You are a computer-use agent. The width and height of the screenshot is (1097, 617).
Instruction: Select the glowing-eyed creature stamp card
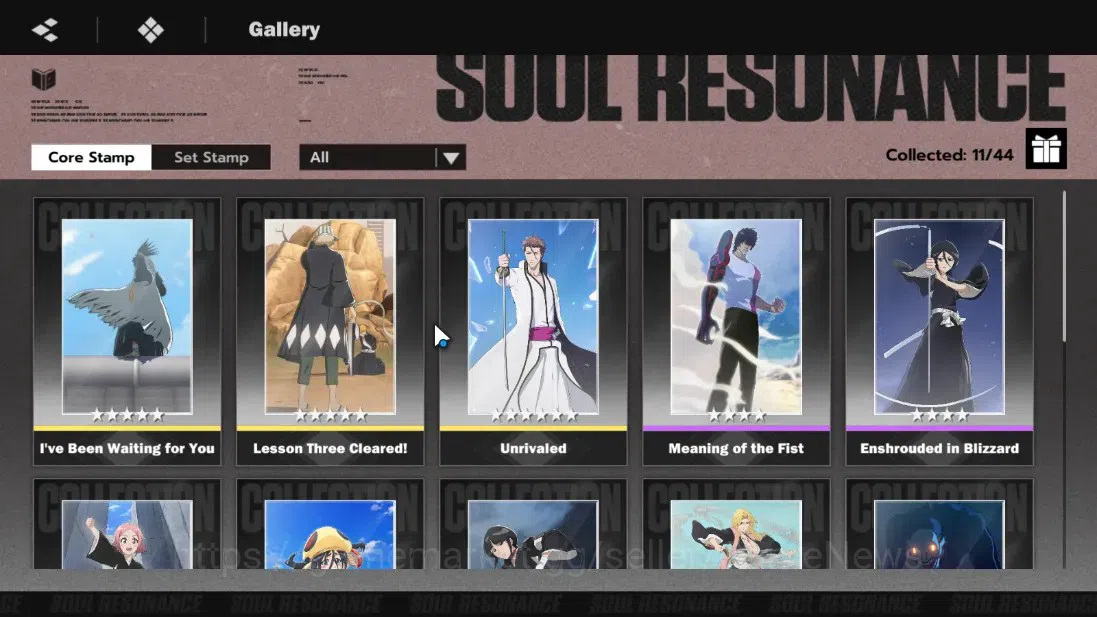click(x=940, y=525)
